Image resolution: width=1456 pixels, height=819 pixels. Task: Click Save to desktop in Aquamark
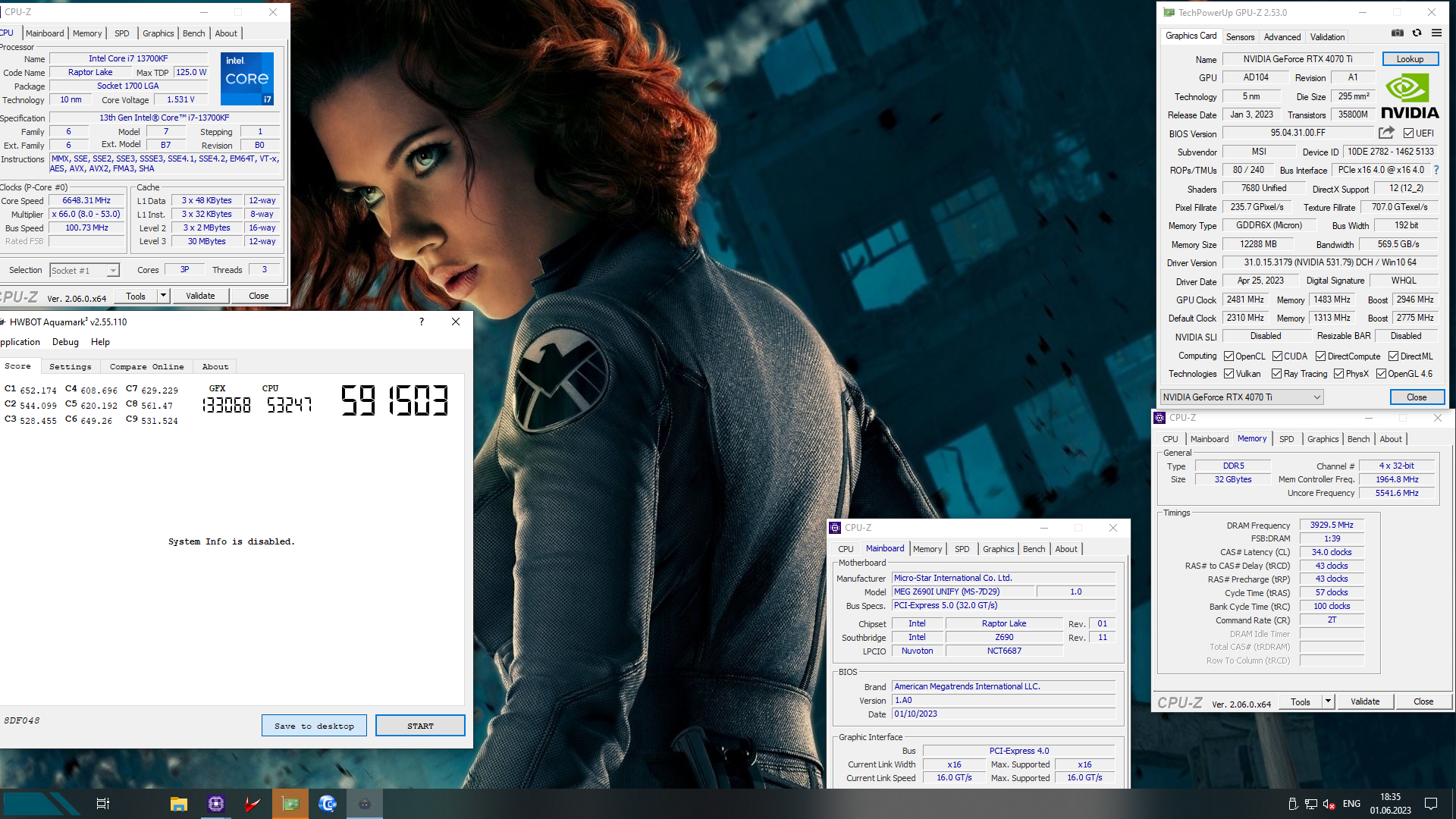pos(314,726)
